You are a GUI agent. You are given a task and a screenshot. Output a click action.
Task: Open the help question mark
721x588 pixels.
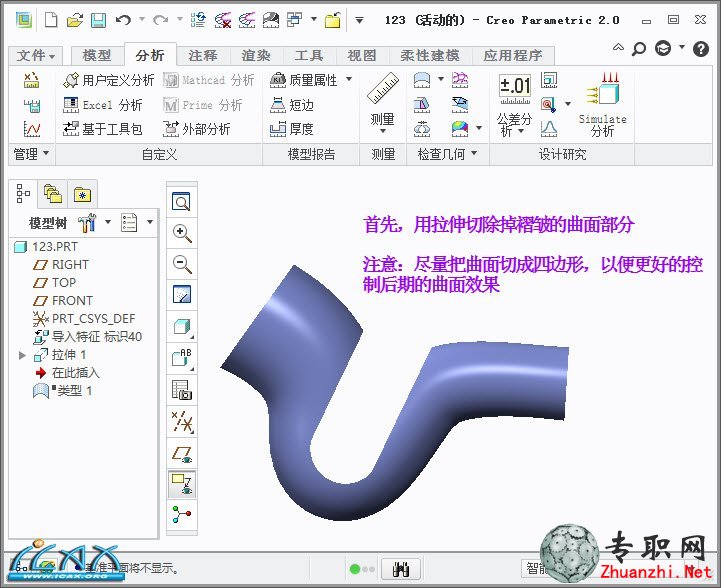click(x=701, y=48)
